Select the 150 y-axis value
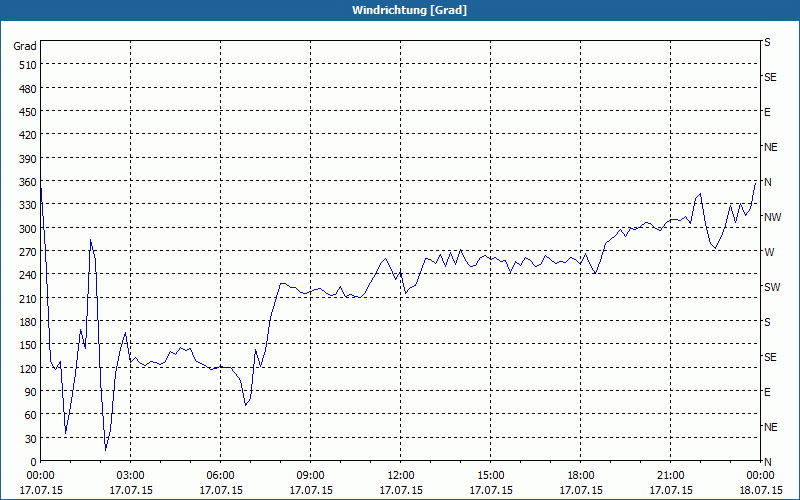 pyautogui.click(x=28, y=345)
